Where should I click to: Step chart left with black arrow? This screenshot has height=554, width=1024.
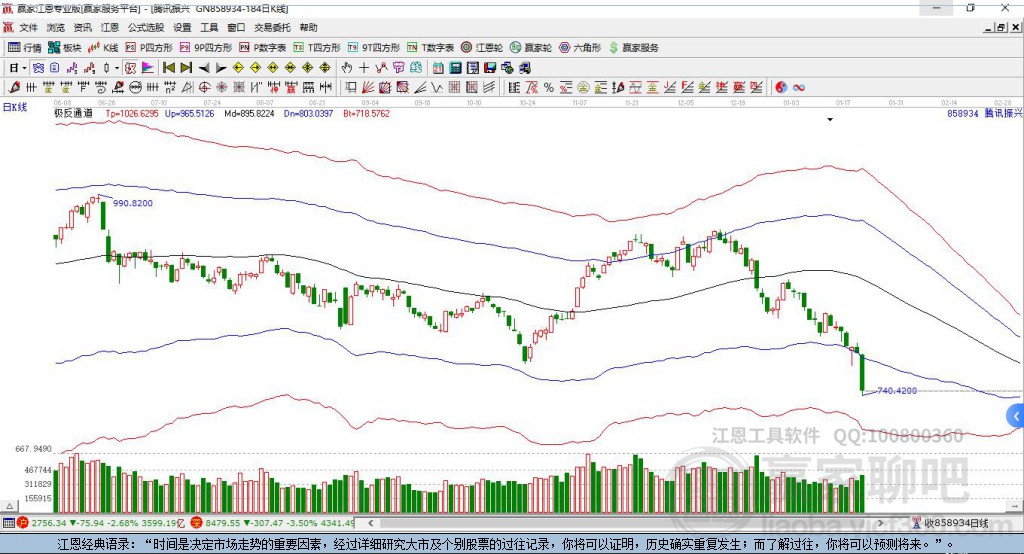pyautogui.click(x=204, y=68)
